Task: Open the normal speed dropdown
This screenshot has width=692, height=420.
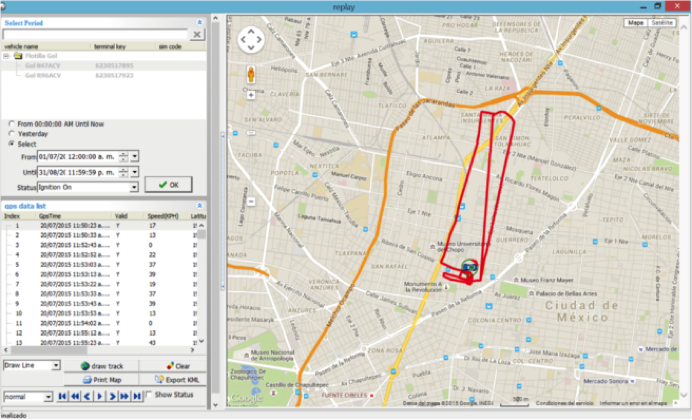Action: coord(48,397)
